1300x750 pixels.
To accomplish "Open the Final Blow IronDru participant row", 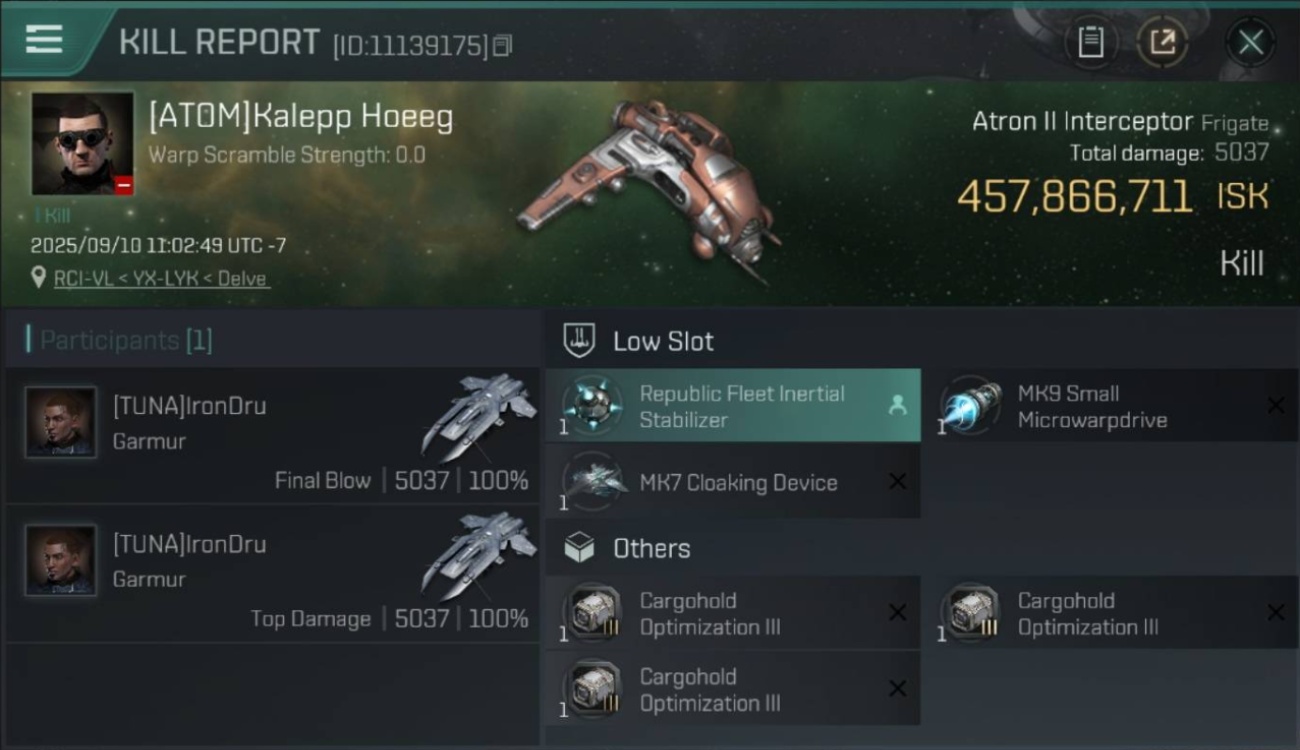I will 272,435.
